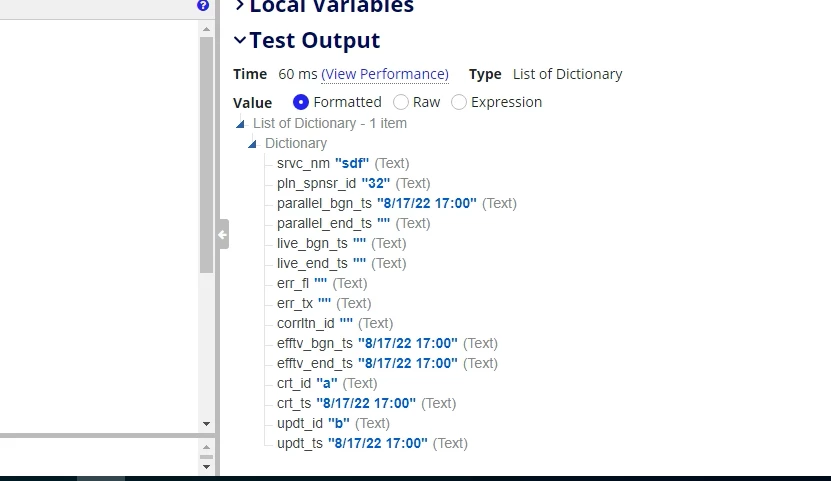This screenshot has height=481, width=831.
Task: Click the efftv_end_ts row
Action: pyautogui.click(x=387, y=363)
